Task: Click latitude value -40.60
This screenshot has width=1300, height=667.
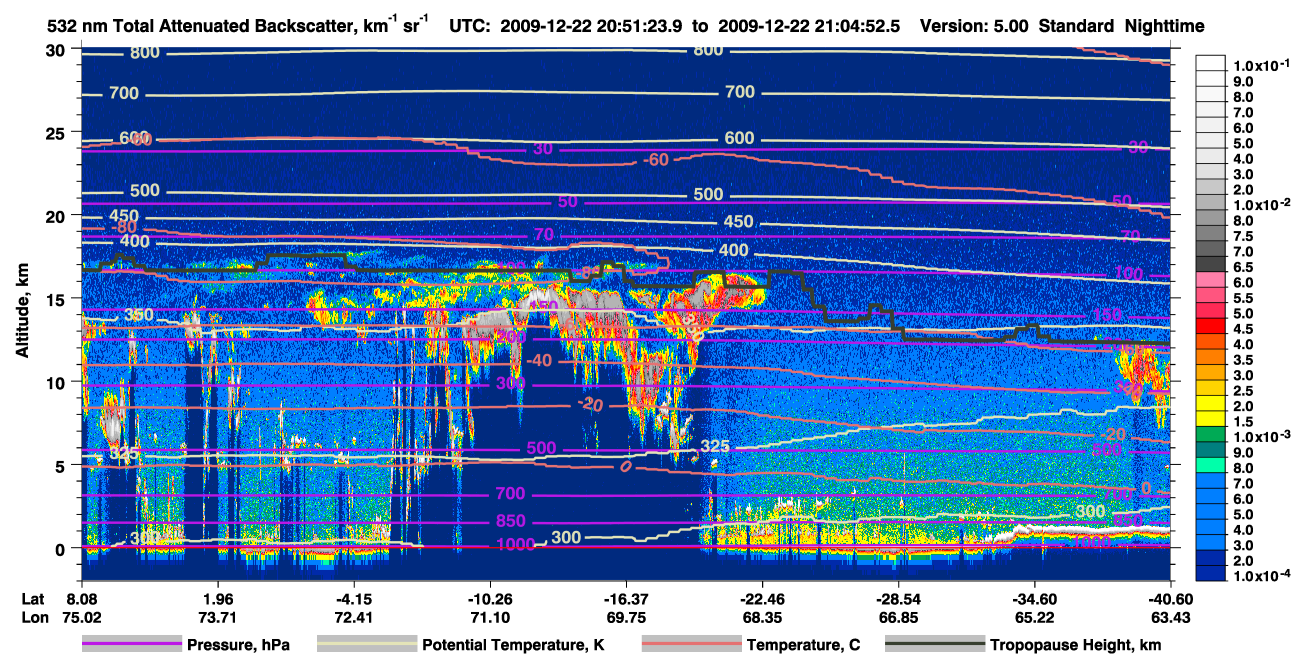Action: click(x=1171, y=598)
